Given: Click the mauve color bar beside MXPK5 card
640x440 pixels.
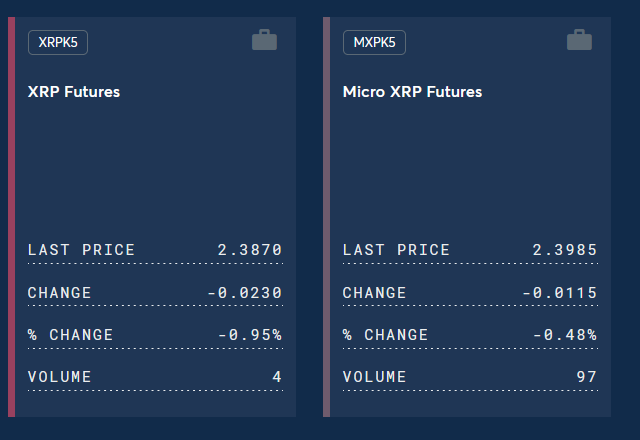Looking at the screenshot, I should [327, 216].
